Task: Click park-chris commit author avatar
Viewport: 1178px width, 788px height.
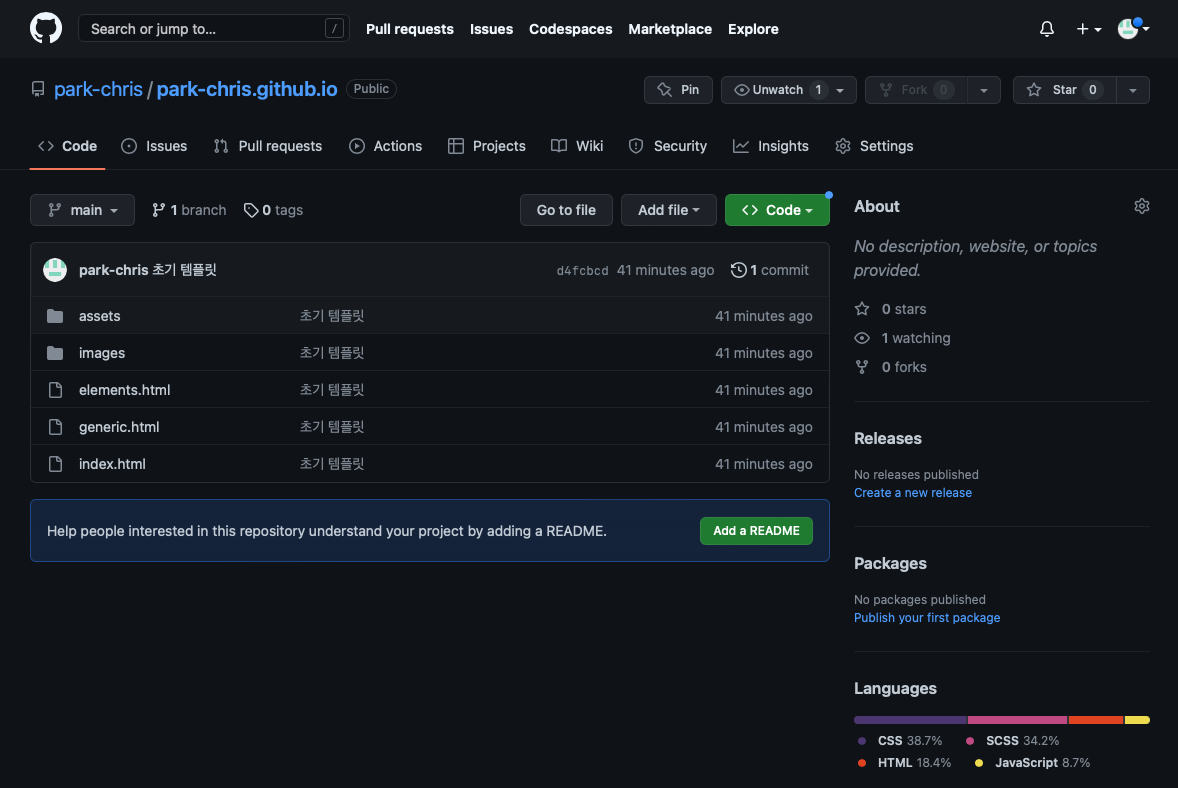Action: point(55,270)
